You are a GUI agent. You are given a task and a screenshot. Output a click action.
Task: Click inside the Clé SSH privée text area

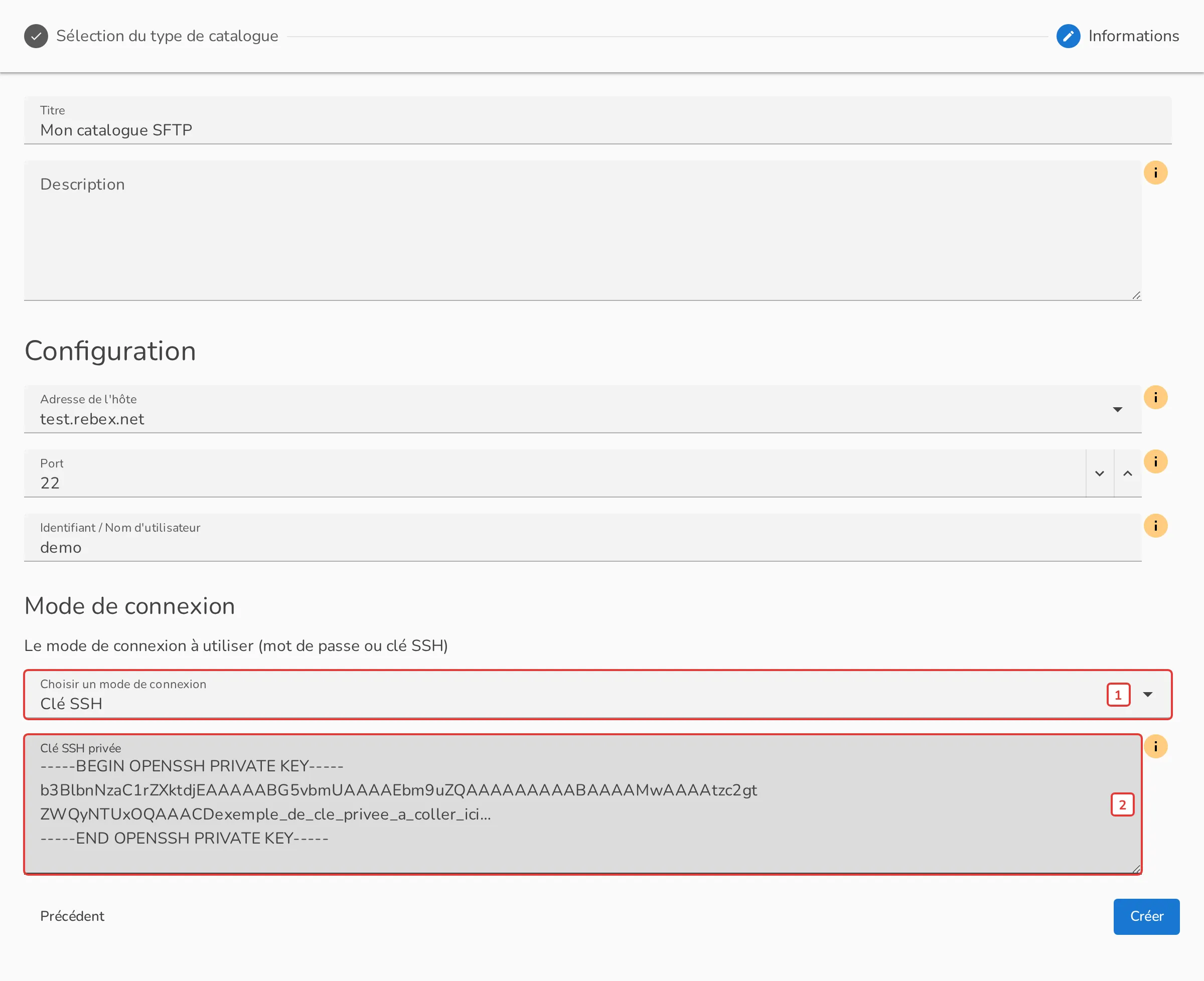coord(583,804)
